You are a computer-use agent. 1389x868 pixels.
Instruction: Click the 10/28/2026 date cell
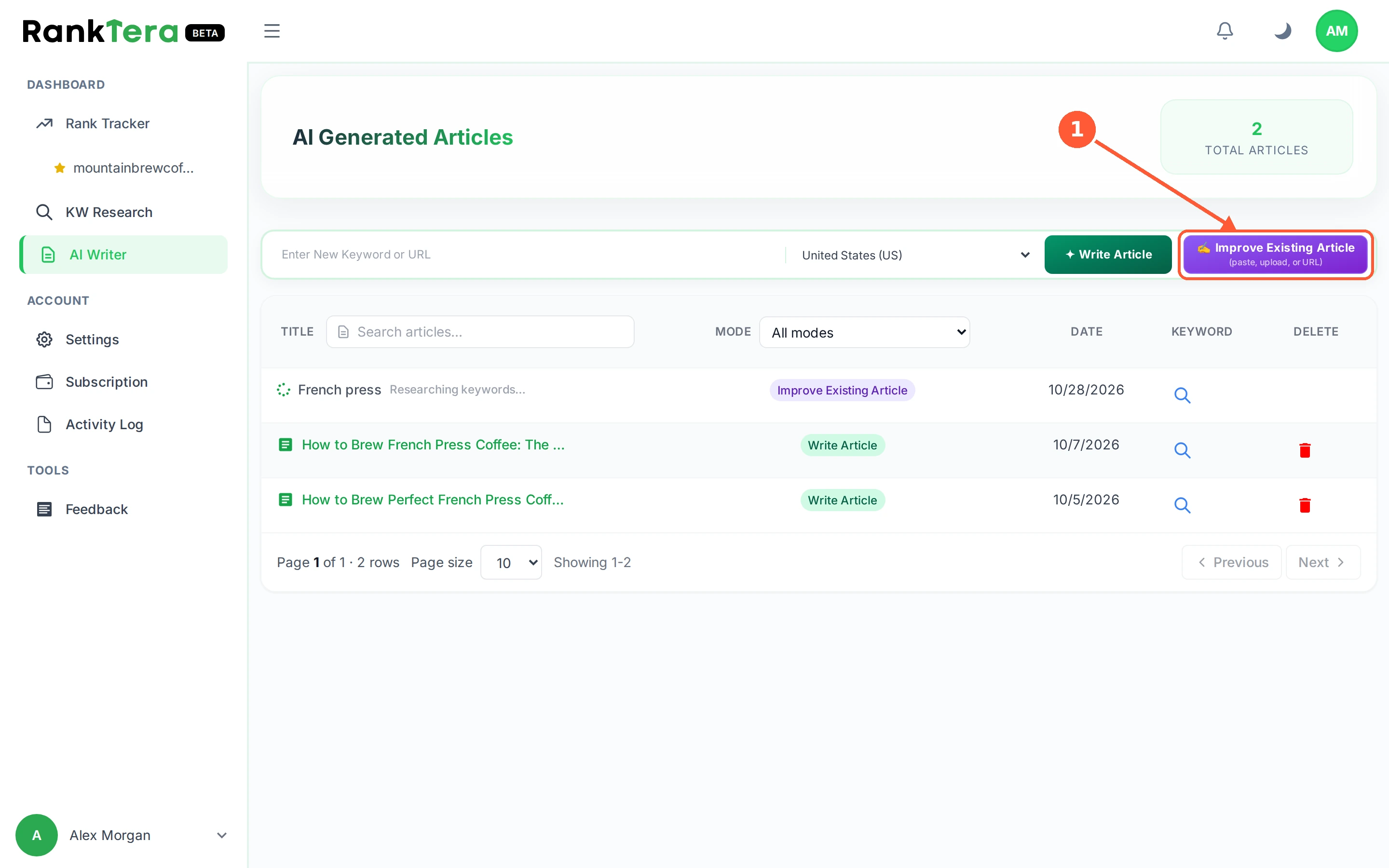1086,390
